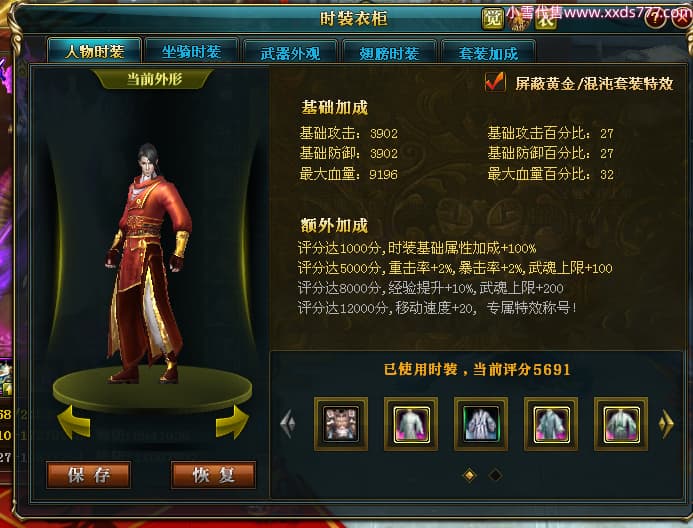Rotate the character right with the yellow arrow
Viewport: 693px width, 528px height.
232,422
